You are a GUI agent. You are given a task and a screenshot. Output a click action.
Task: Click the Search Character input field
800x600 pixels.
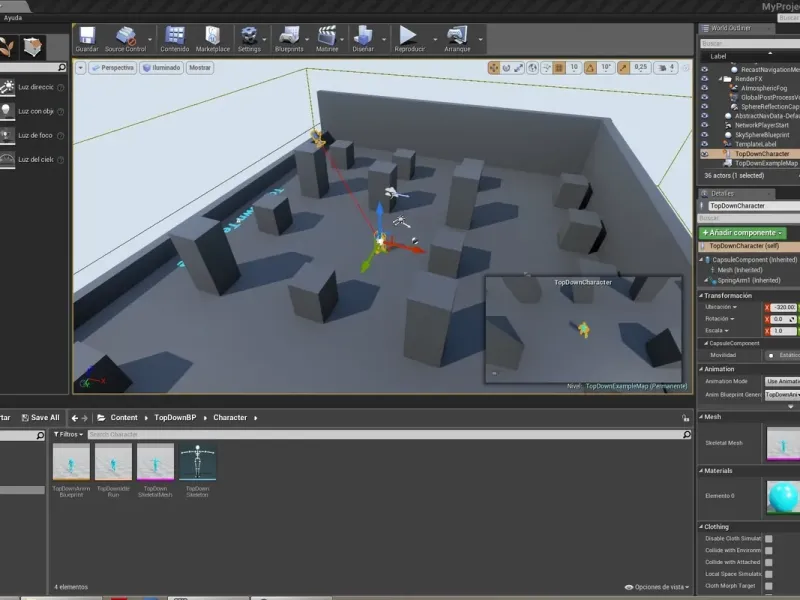point(390,435)
